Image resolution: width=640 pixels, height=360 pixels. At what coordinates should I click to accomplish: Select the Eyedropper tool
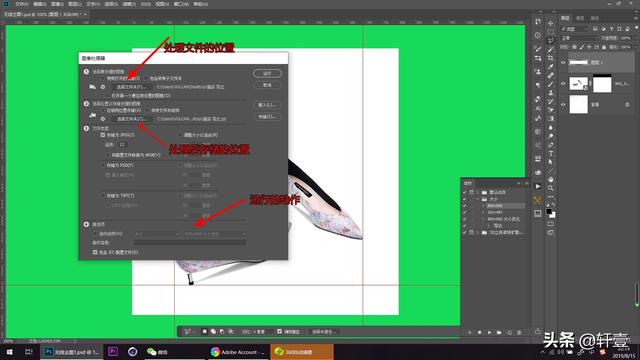tap(551, 67)
